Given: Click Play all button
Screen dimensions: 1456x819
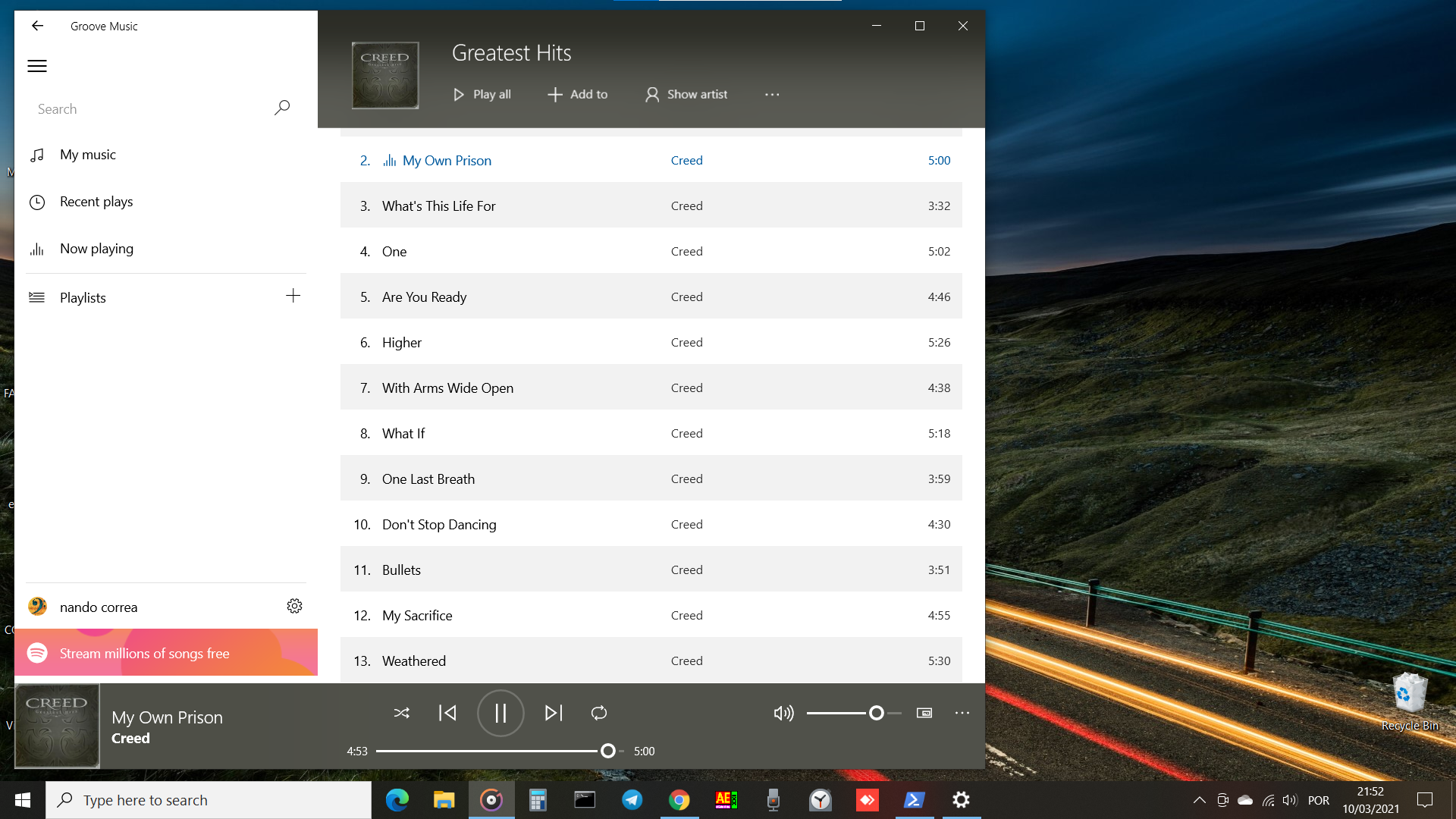Looking at the screenshot, I should pyautogui.click(x=482, y=94).
